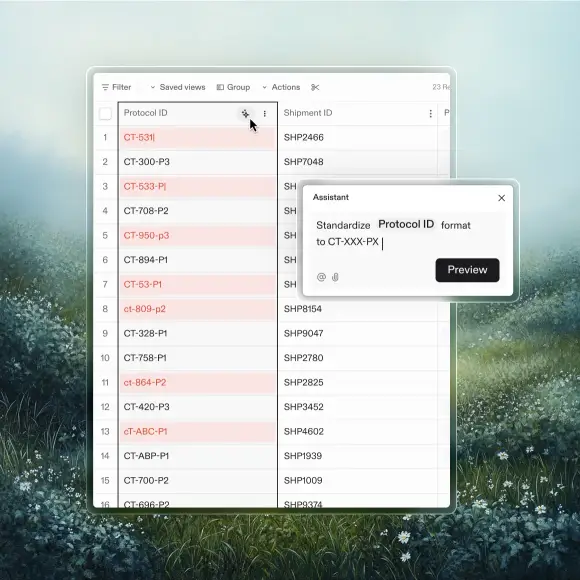Click the @ mention icon in Assistant
580x580 pixels.
click(321, 277)
